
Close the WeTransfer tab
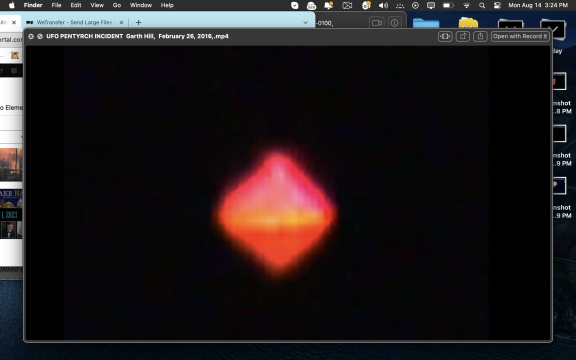tap(122, 22)
